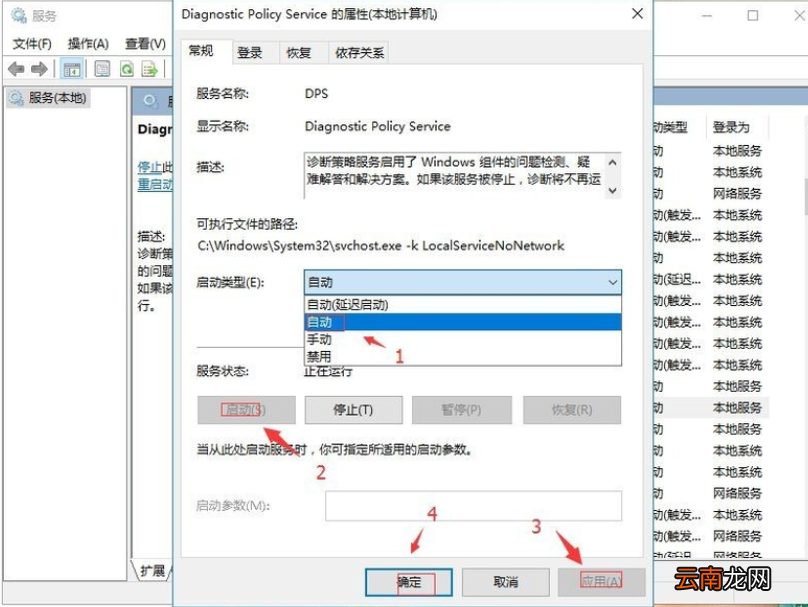Close the Diagnostic Policy Service properties dialog
Screen dimensions: 808x607
click(x=637, y=14)
